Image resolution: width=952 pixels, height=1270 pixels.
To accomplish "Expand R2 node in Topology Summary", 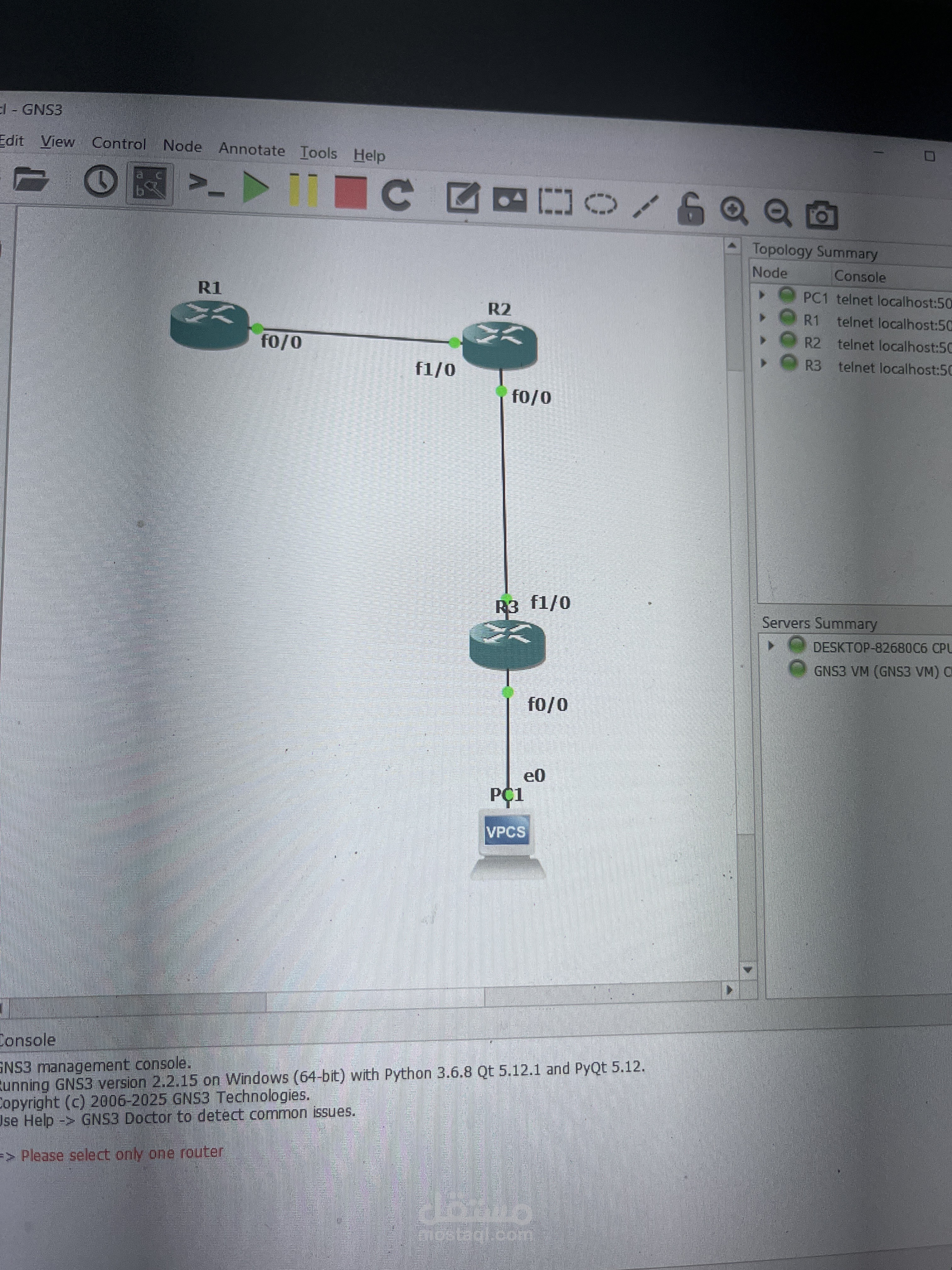I will [762, 340].
